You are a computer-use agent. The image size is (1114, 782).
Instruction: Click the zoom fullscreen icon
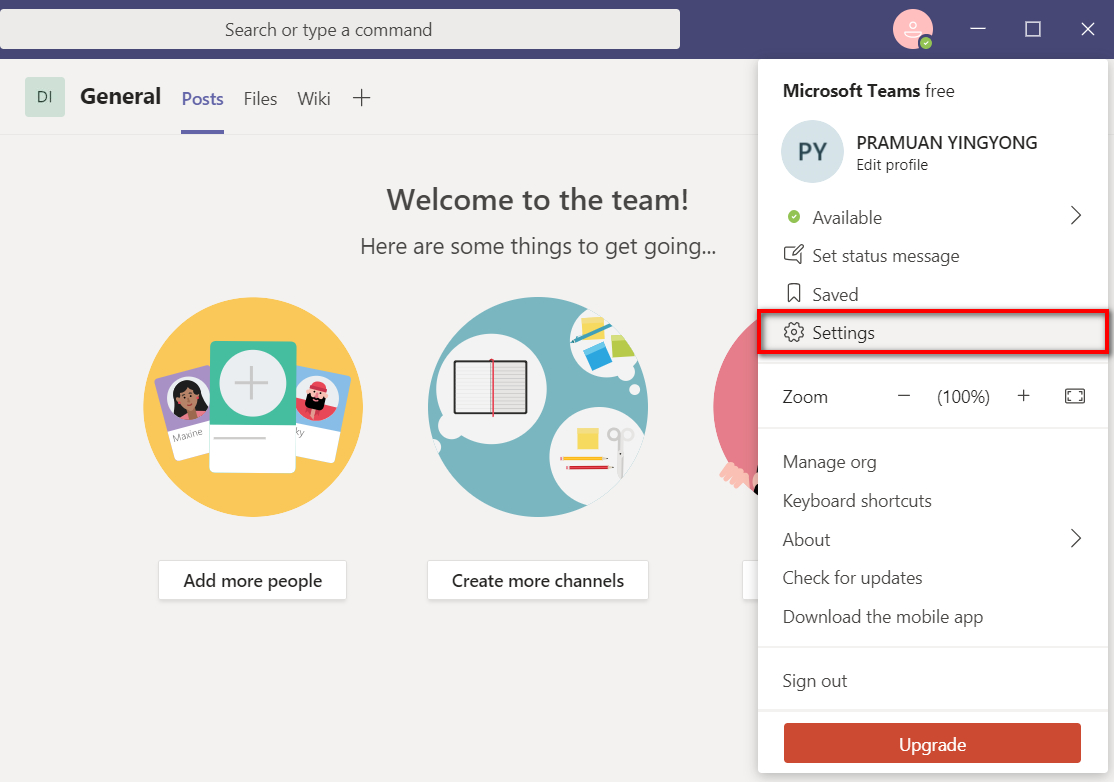1074,397
